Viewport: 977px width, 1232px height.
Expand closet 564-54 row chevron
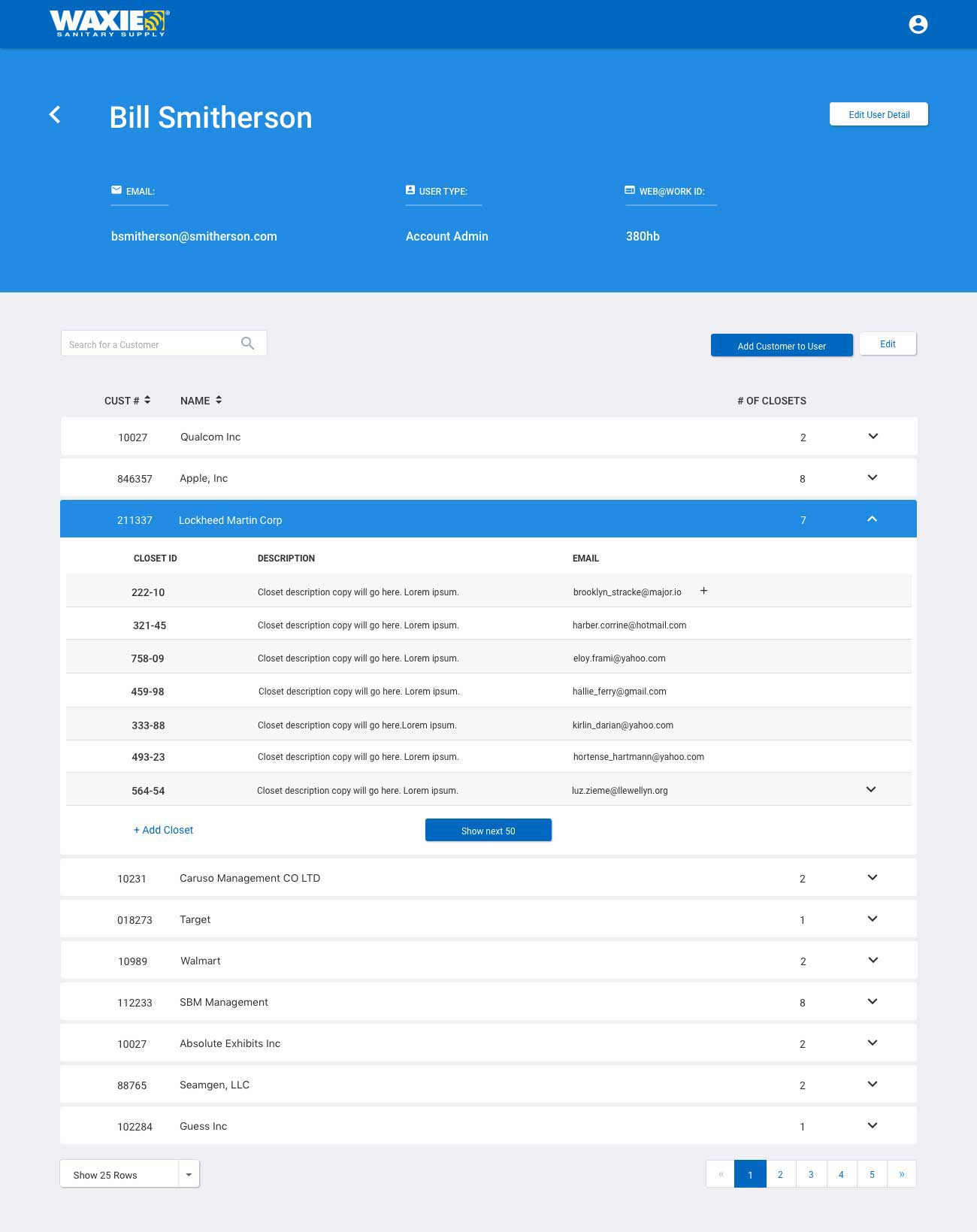click(x=871, y=789)
